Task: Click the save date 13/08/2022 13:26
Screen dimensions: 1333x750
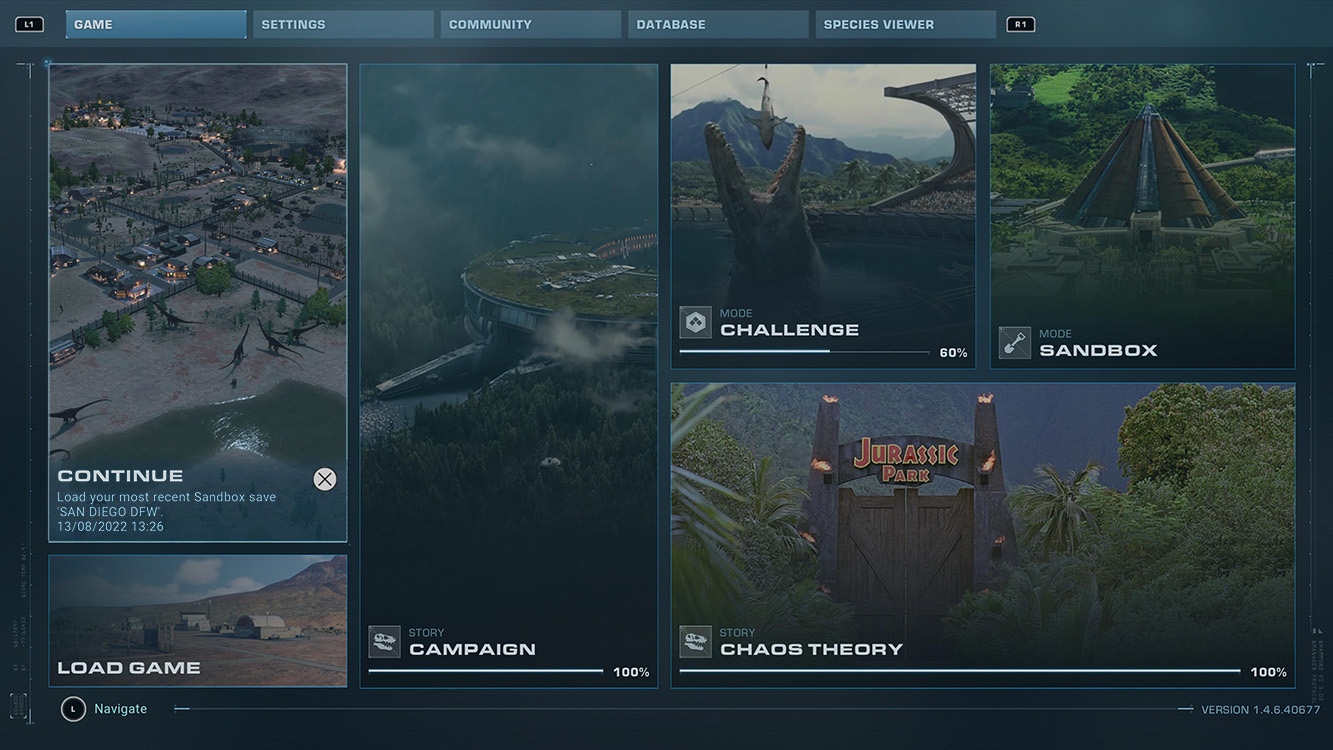Action: [110, 526]
